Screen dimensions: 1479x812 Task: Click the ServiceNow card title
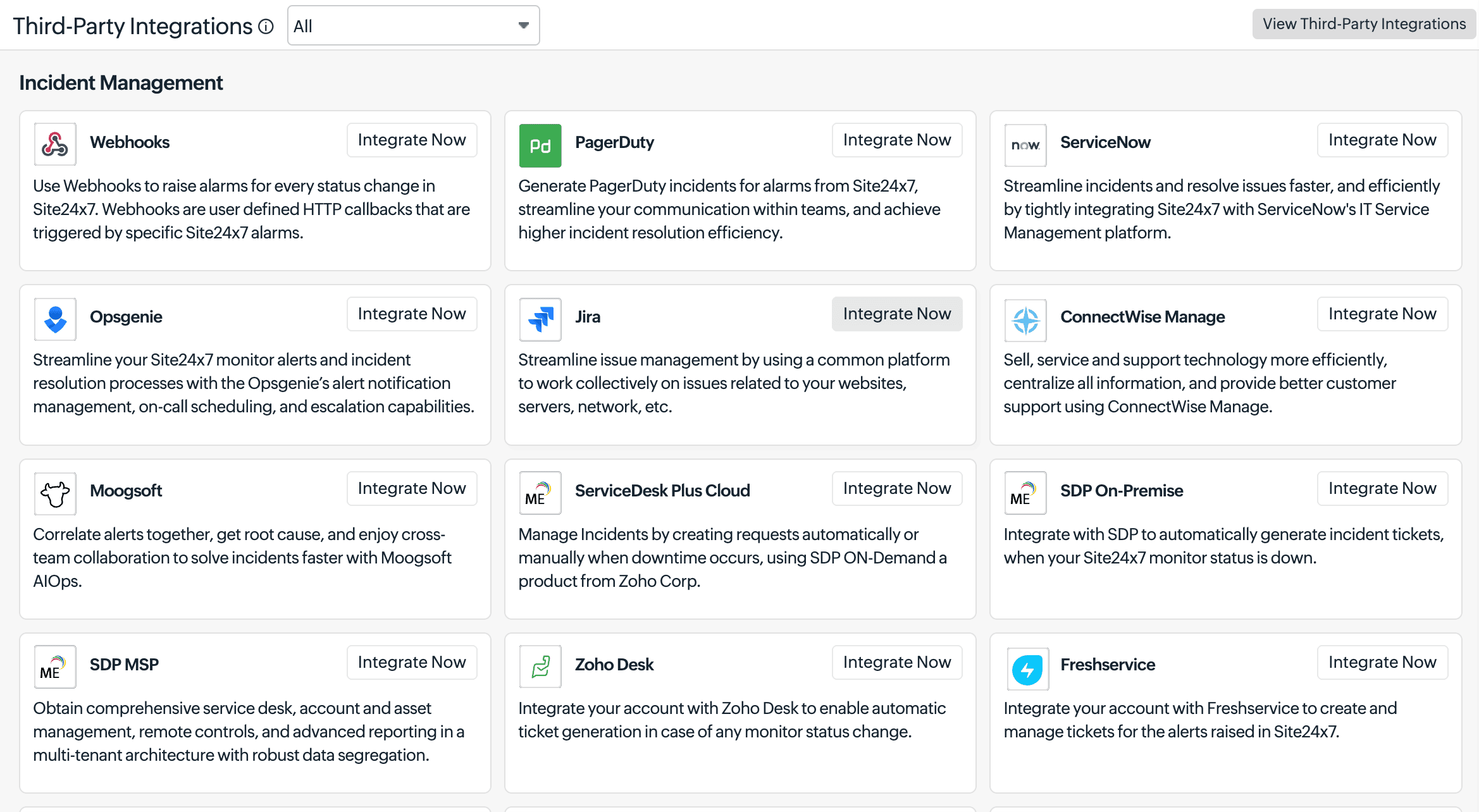coord(1105,142)
